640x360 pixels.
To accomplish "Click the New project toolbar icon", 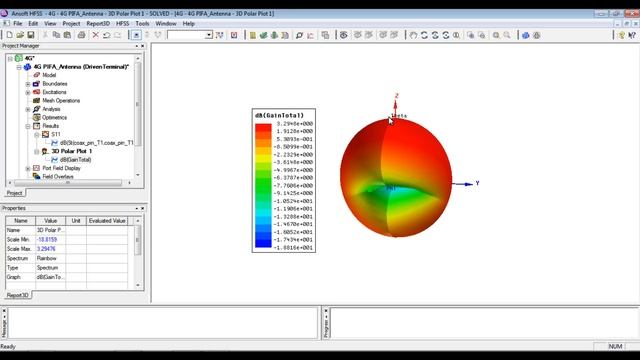I will point(9,35).
